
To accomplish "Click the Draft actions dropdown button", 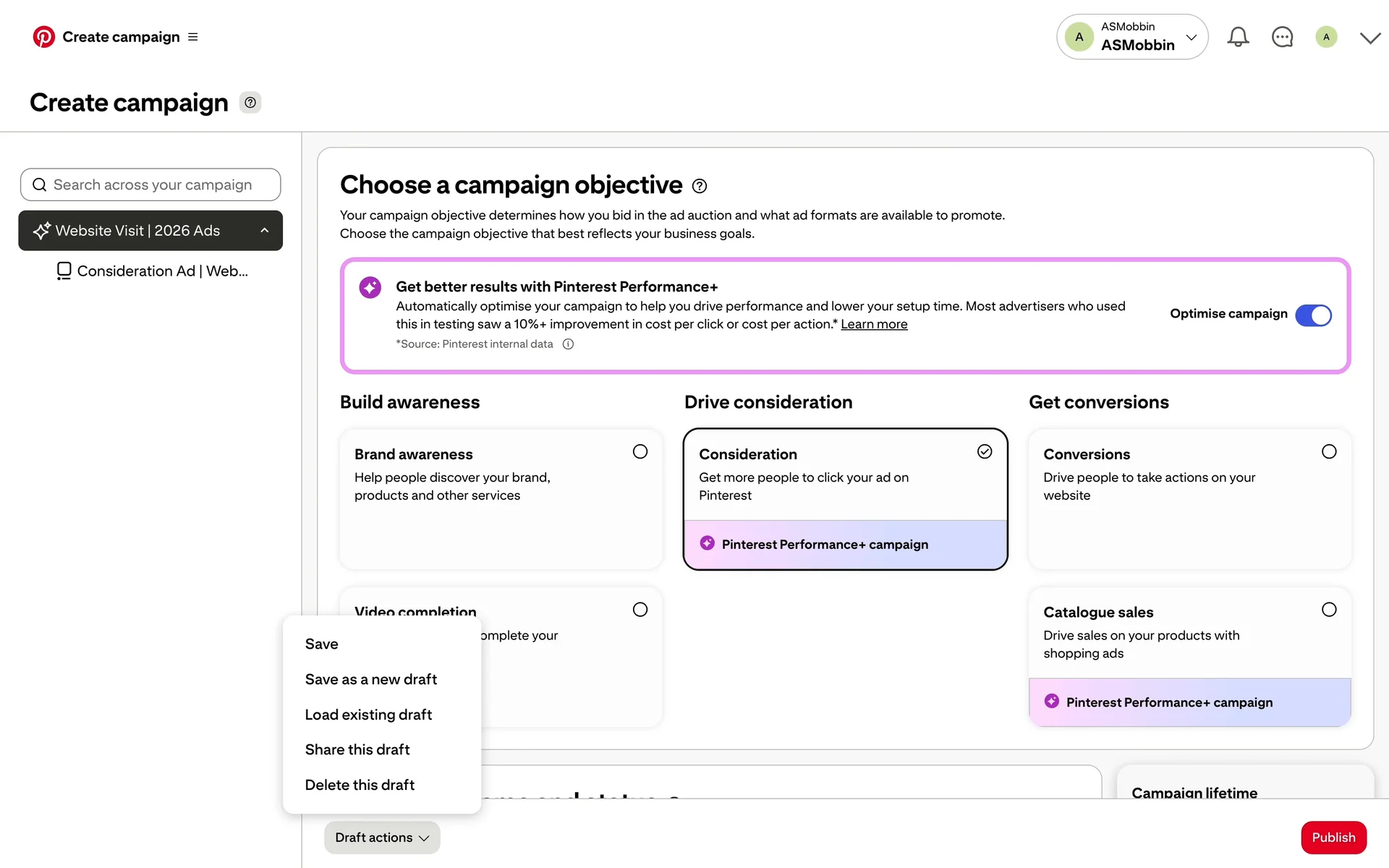I will point(382,838).
